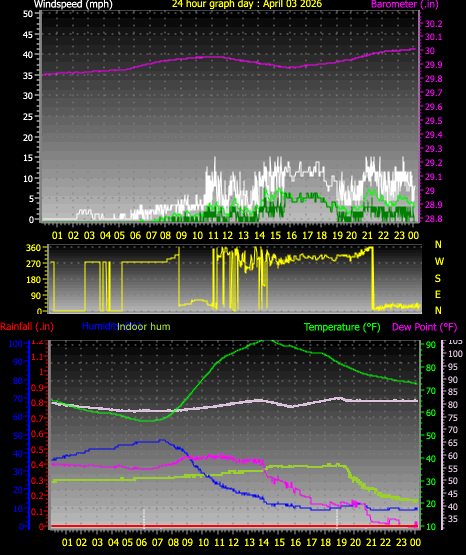Select the "S" compass label
The height and width of the screenshot is (555, 466).
click(438, 279)
